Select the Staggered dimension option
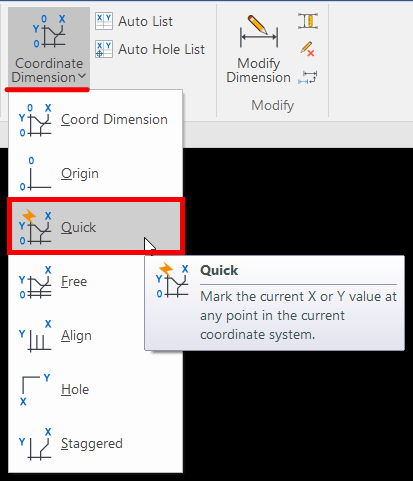The image size is (413, 481). (x=96, y=443)
